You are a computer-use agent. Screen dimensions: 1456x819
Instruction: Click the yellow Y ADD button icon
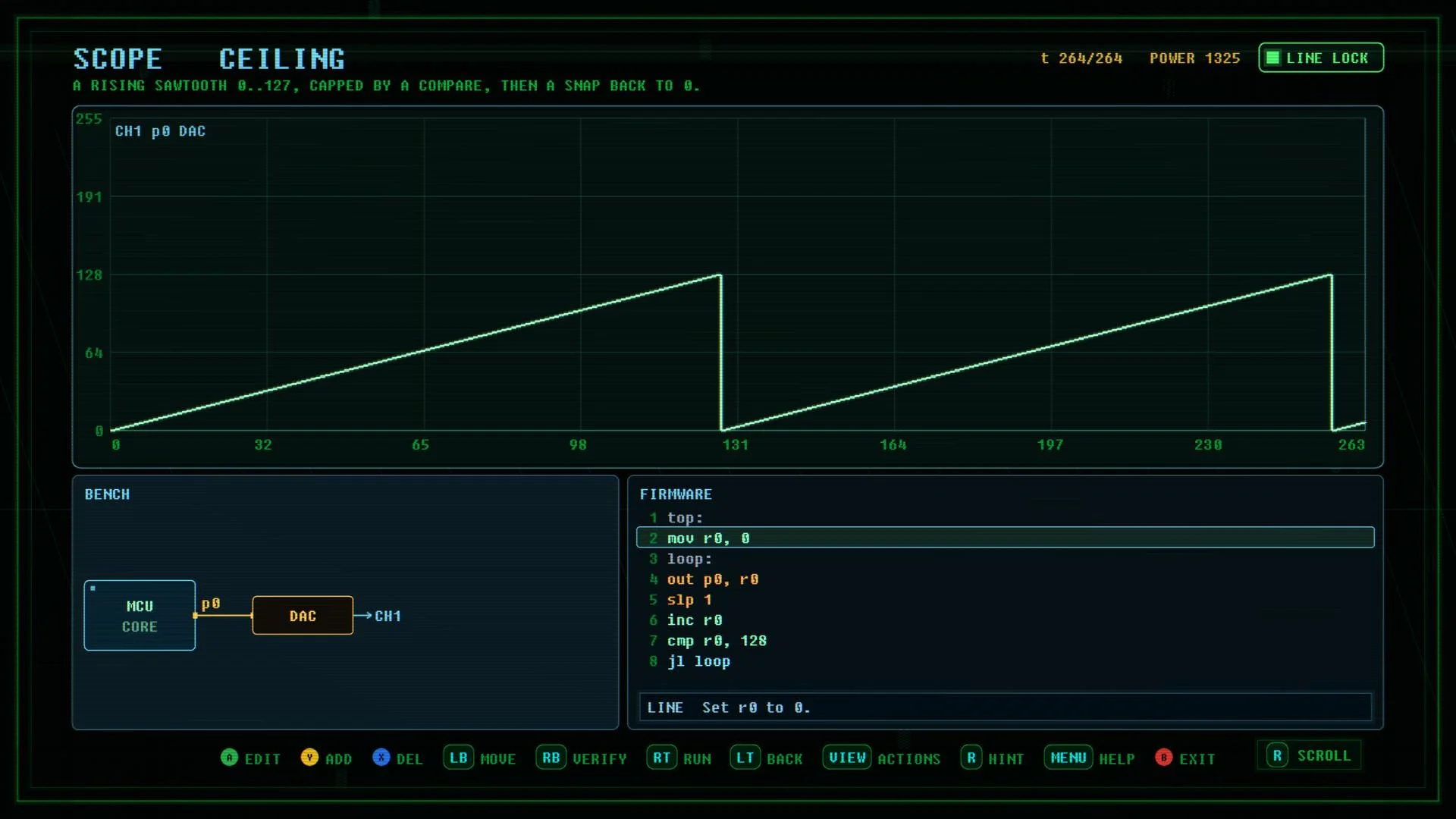coord(309,758)
